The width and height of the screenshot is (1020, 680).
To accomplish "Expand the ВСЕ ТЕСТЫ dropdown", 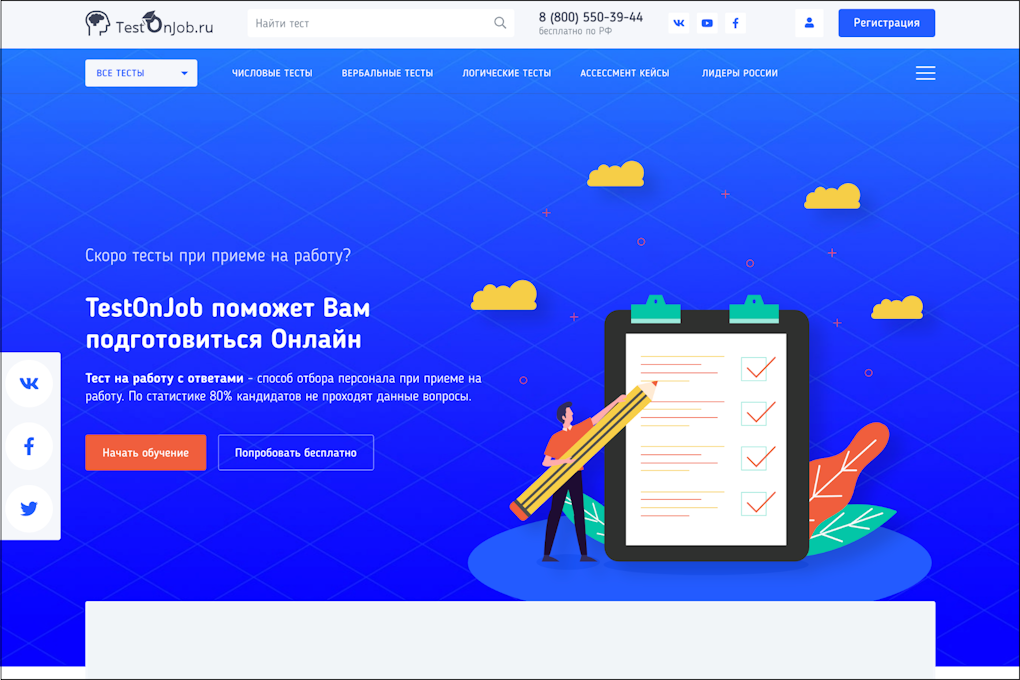I will [141, 73].
